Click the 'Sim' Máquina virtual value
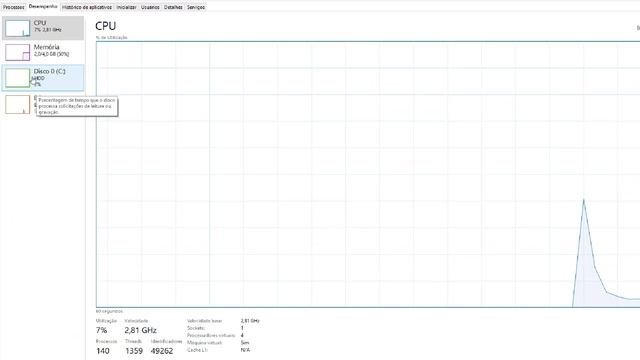 click(x=245, y=343)
